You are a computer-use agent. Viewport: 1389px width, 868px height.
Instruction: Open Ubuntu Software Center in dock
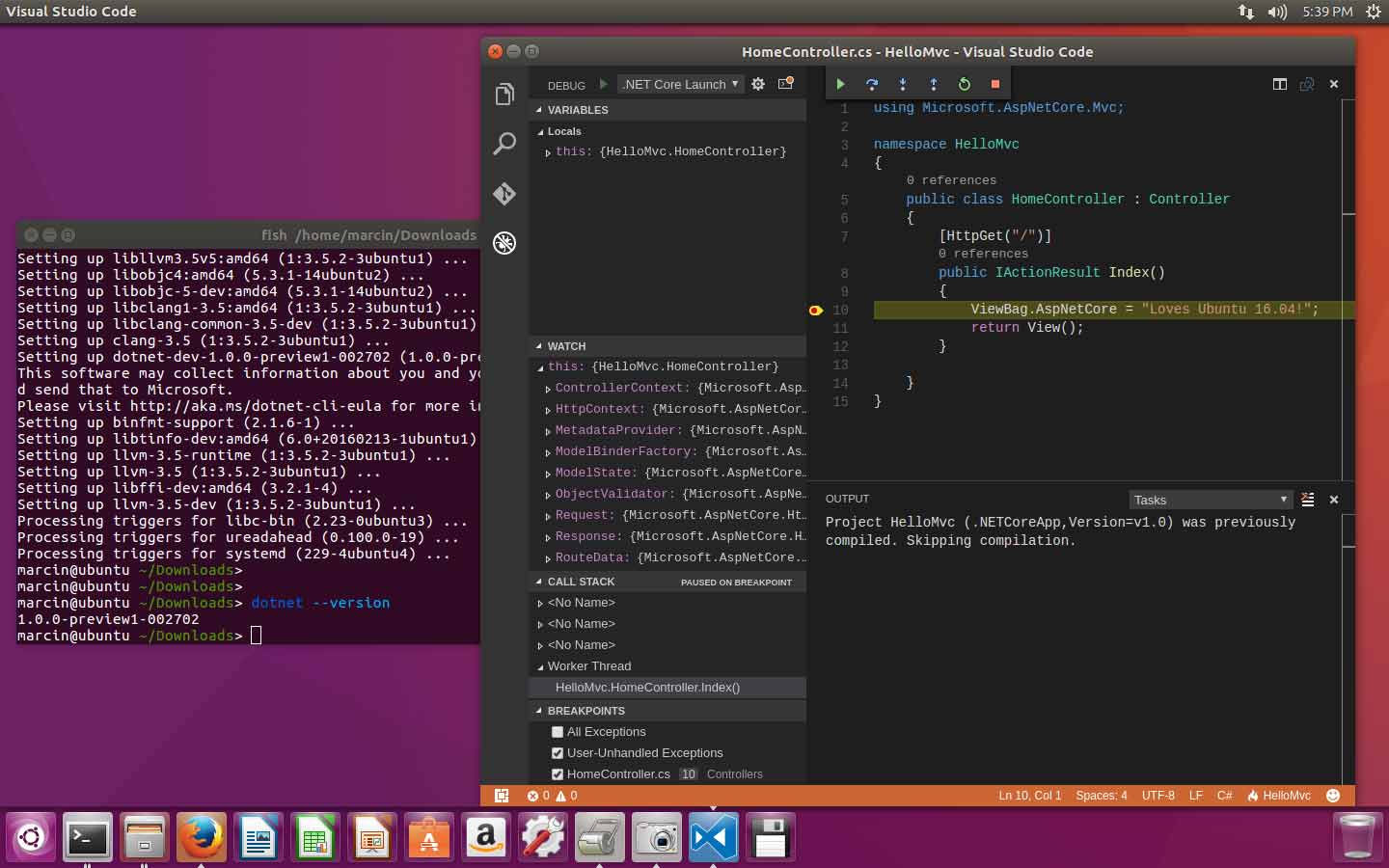coord(428,837)
